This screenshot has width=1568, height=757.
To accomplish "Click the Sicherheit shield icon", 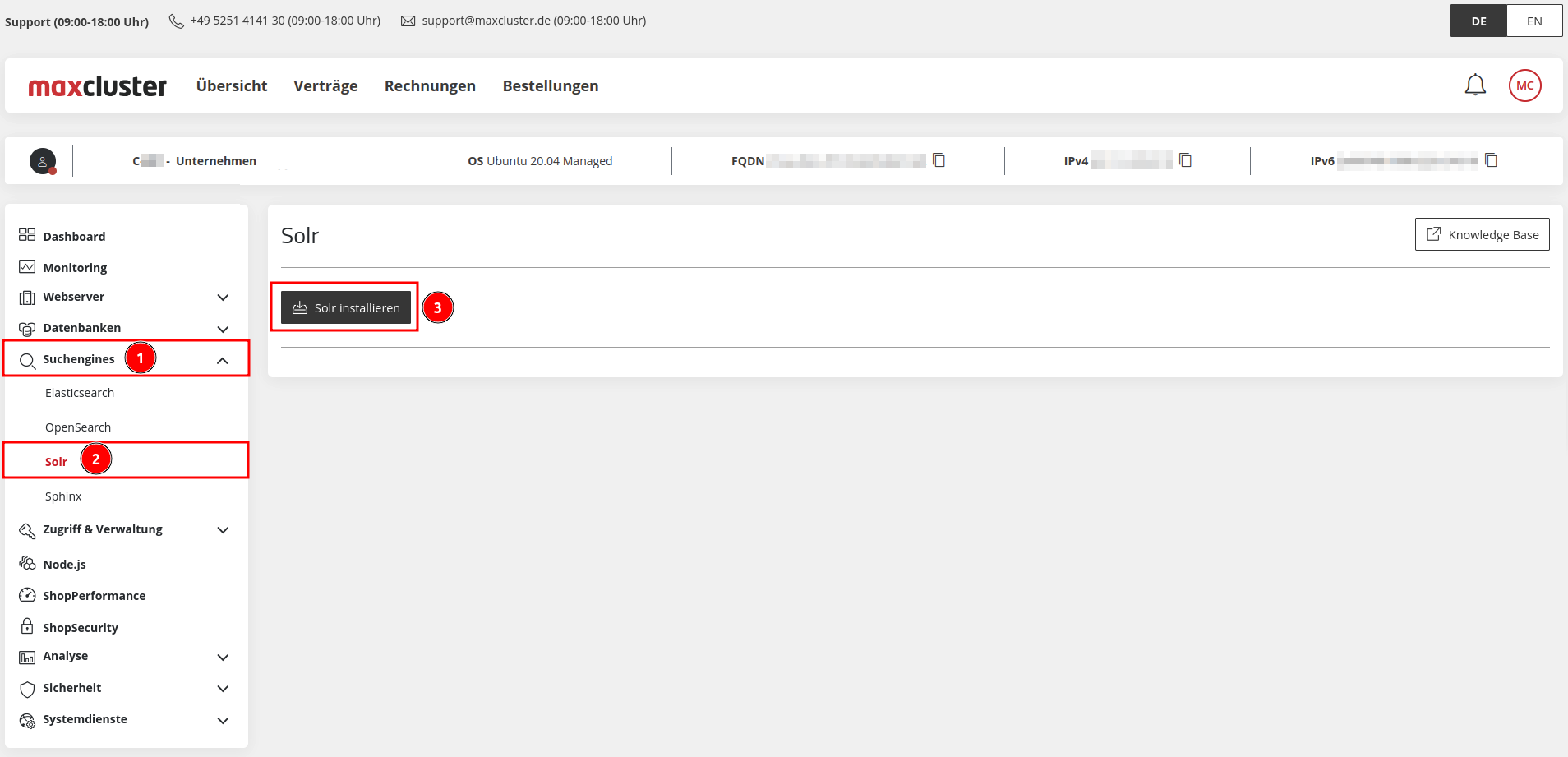I will (x=27, y=689).
